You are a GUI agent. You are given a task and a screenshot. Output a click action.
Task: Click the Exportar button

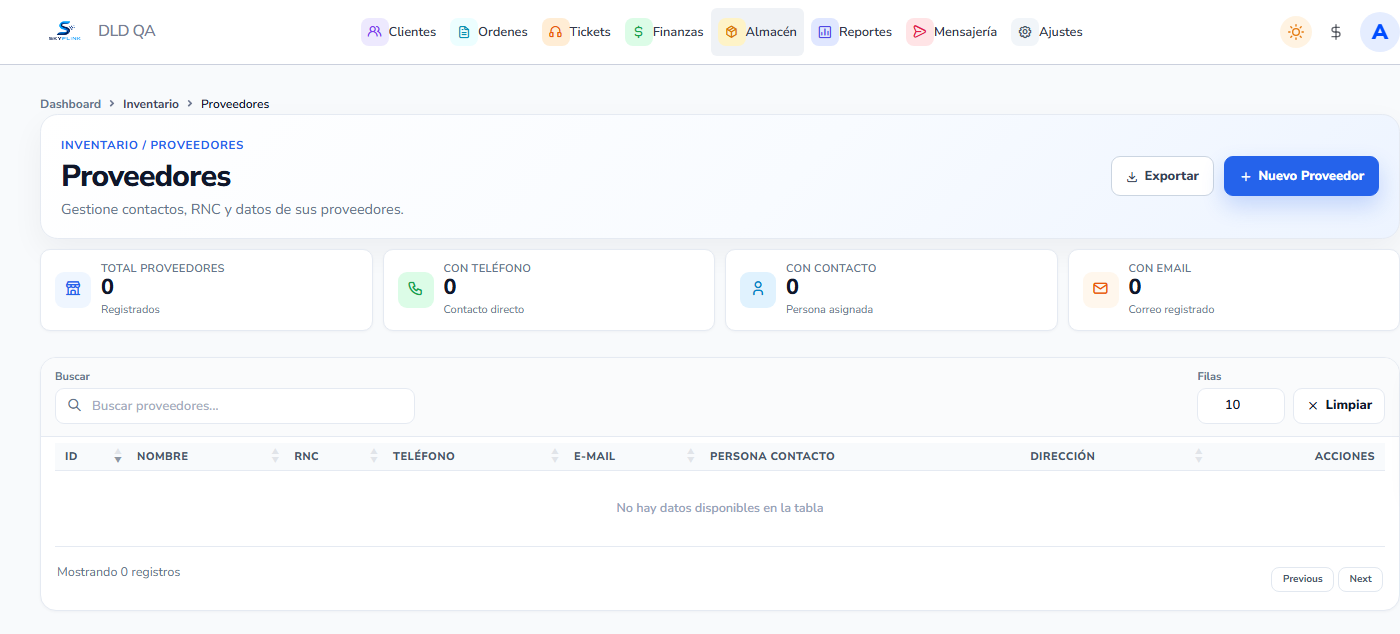(1162, 176)
